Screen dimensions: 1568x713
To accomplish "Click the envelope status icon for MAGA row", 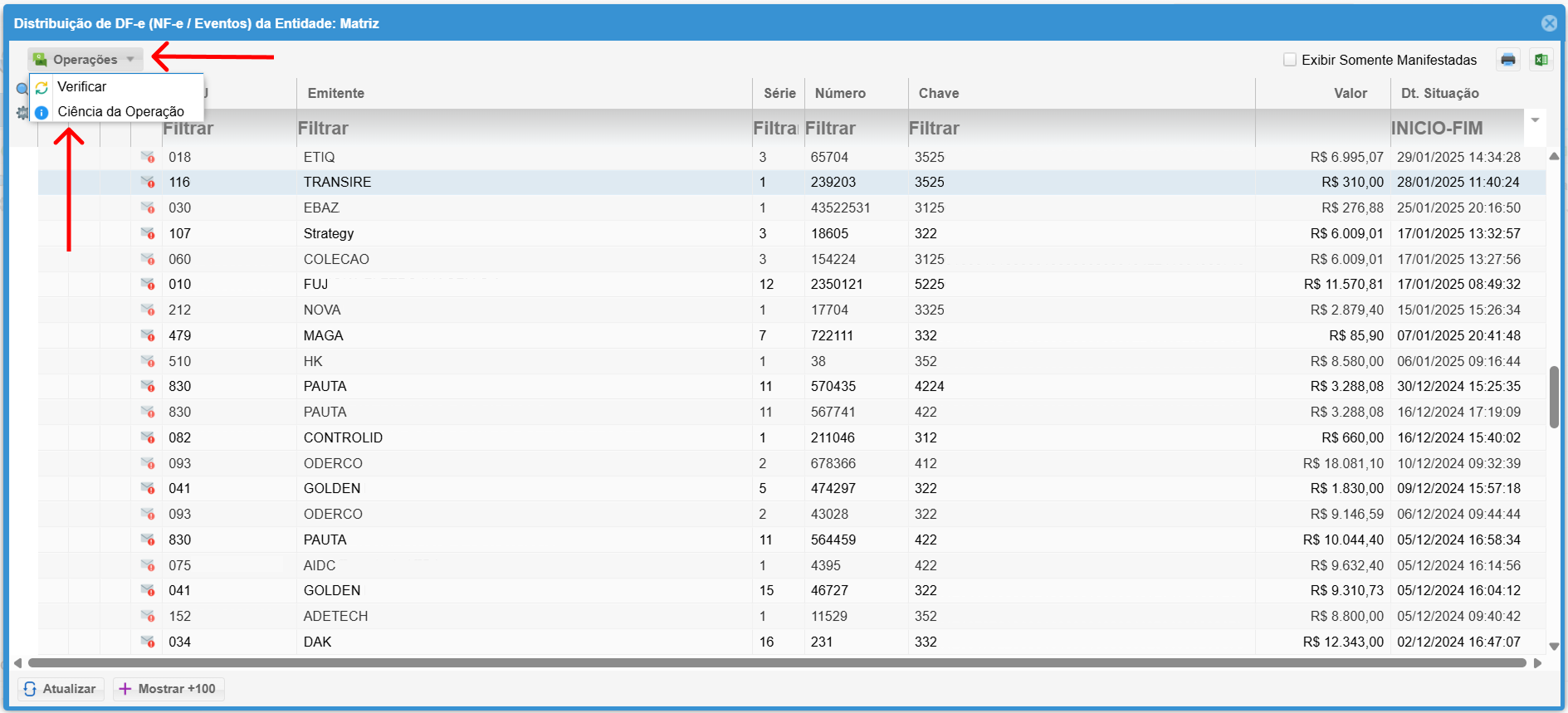I will (148, 335).
